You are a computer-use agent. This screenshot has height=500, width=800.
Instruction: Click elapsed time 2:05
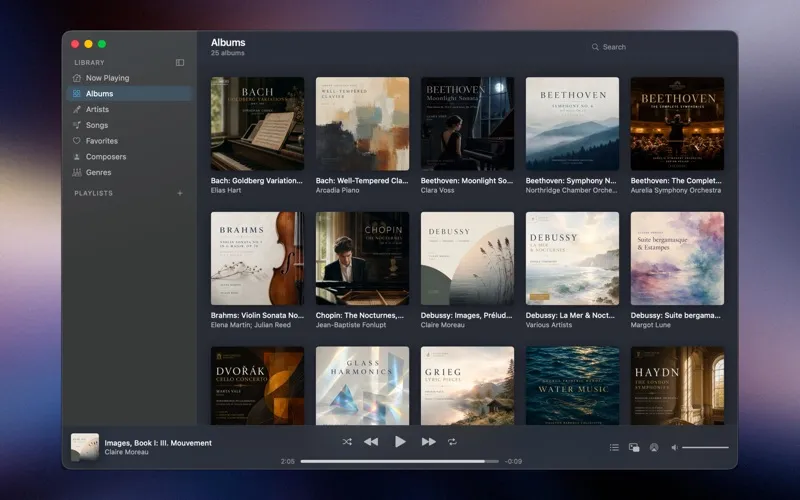pos(288,461)
